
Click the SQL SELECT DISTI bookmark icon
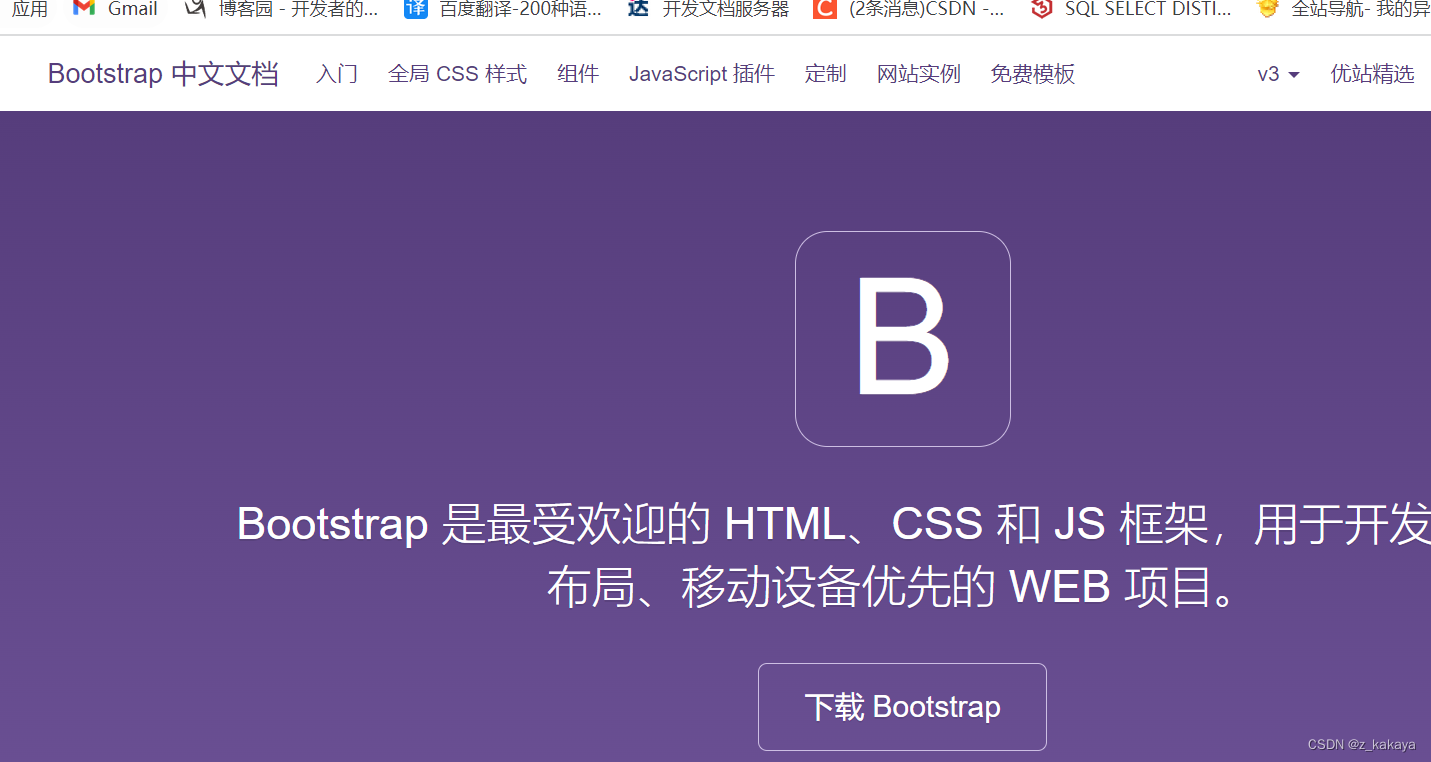[x=1042, y=9]
